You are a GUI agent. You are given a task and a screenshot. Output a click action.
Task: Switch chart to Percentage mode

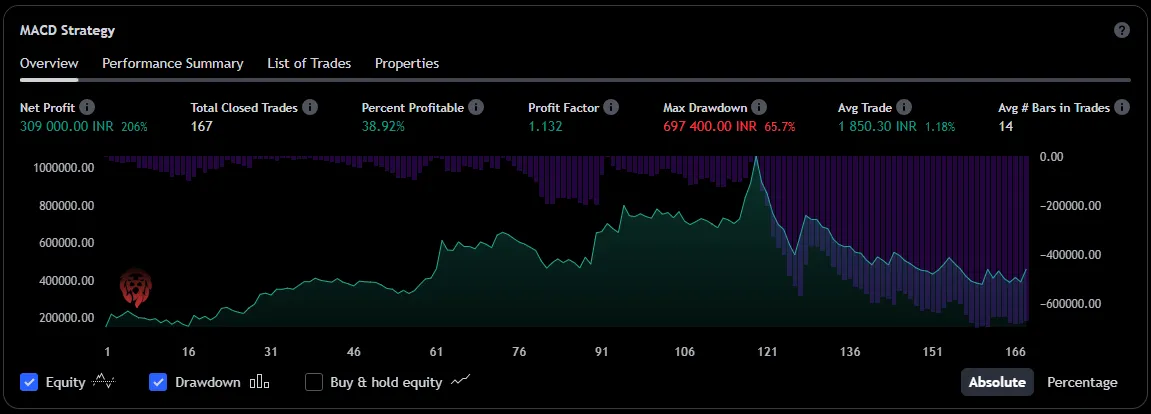(x=1082, y=382)
